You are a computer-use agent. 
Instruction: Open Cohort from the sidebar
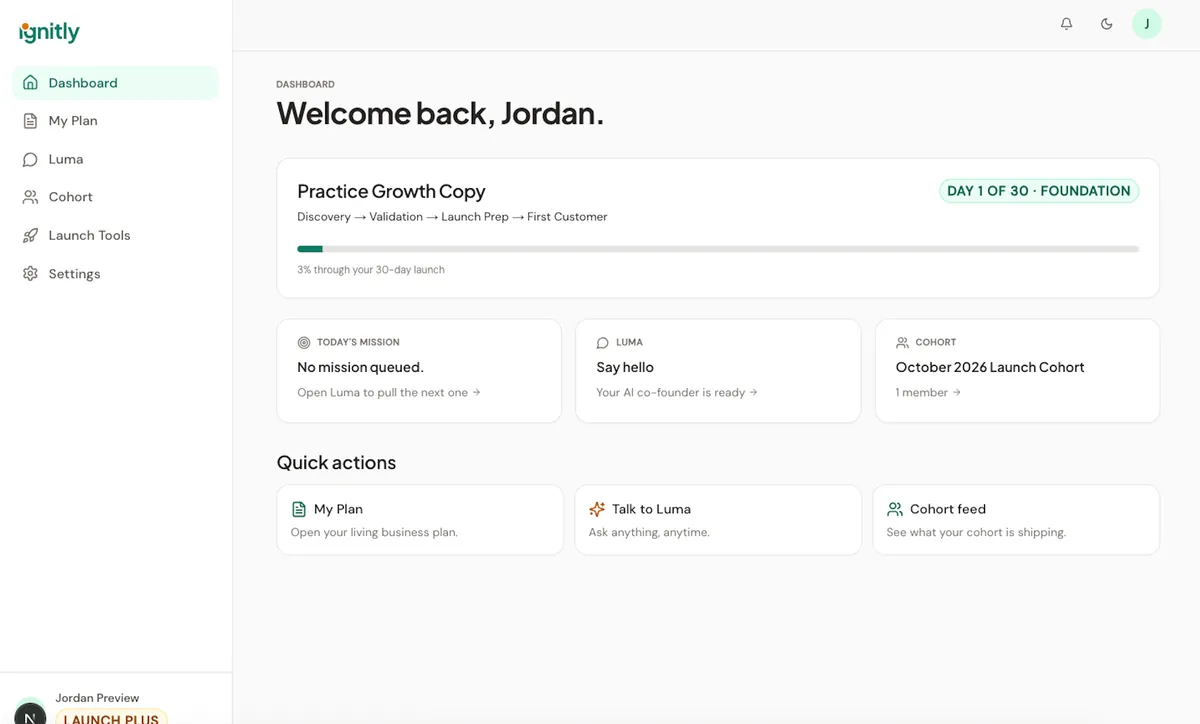[115, 197]
